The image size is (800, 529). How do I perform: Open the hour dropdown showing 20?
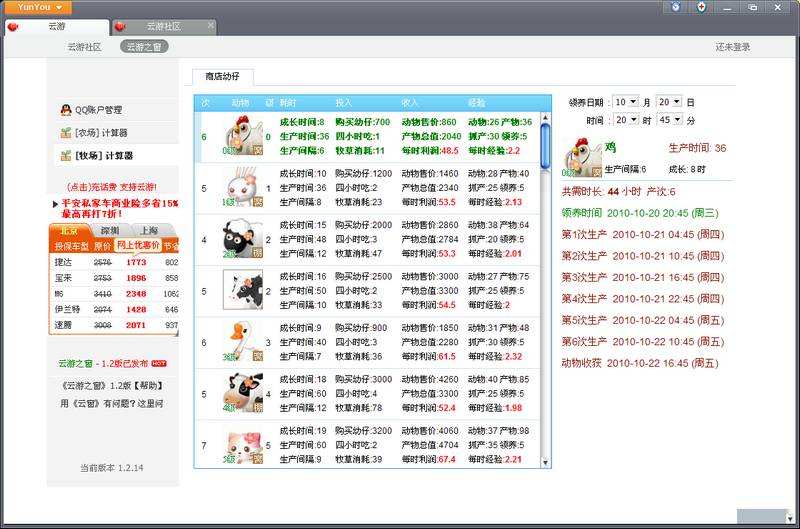tap(626, 120)
